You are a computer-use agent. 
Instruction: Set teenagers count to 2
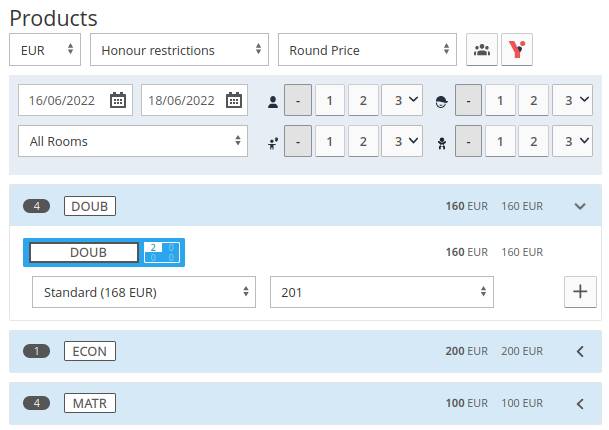pos(533,101)
